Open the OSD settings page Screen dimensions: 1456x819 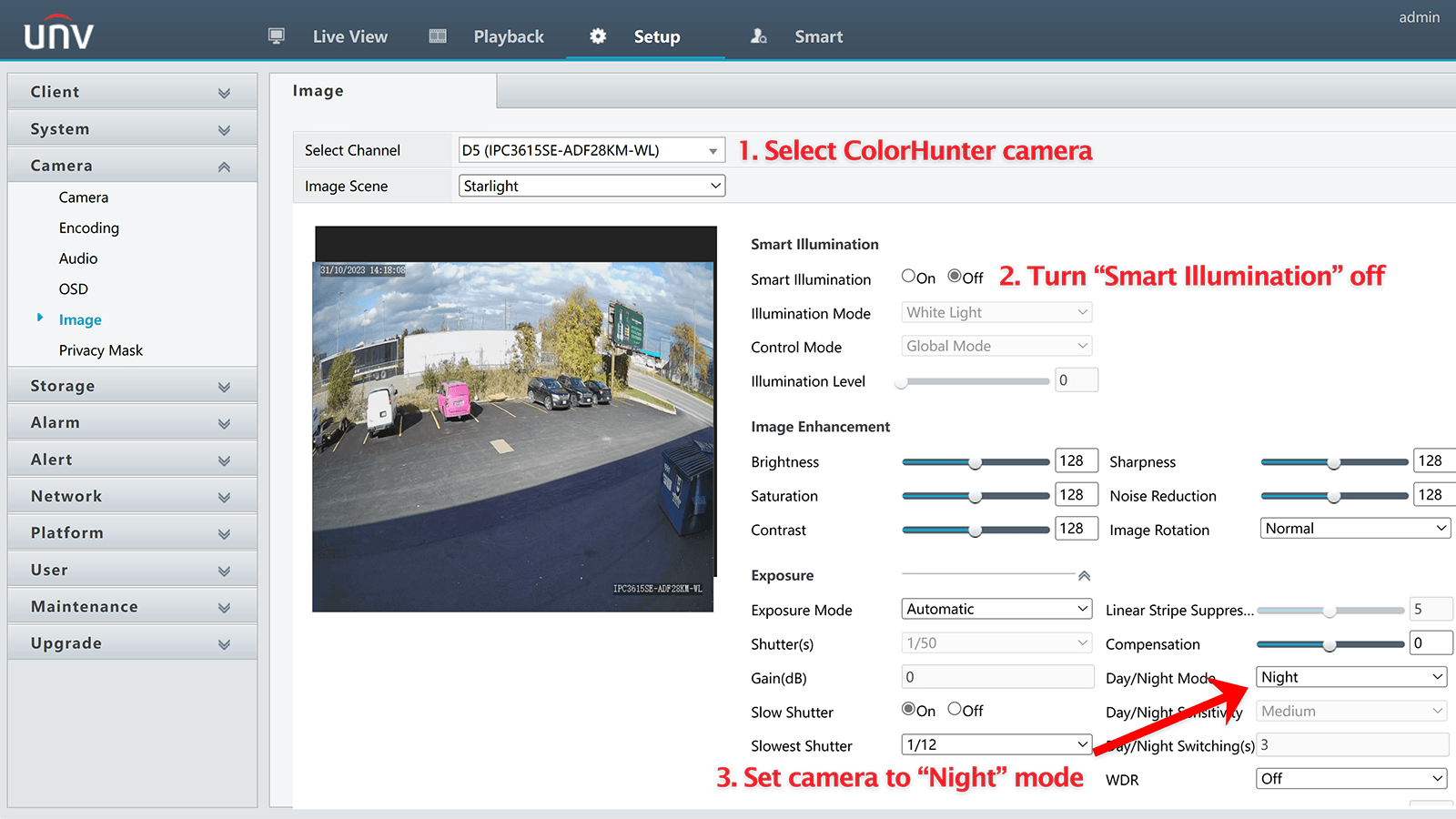click(x=74, y=289)
